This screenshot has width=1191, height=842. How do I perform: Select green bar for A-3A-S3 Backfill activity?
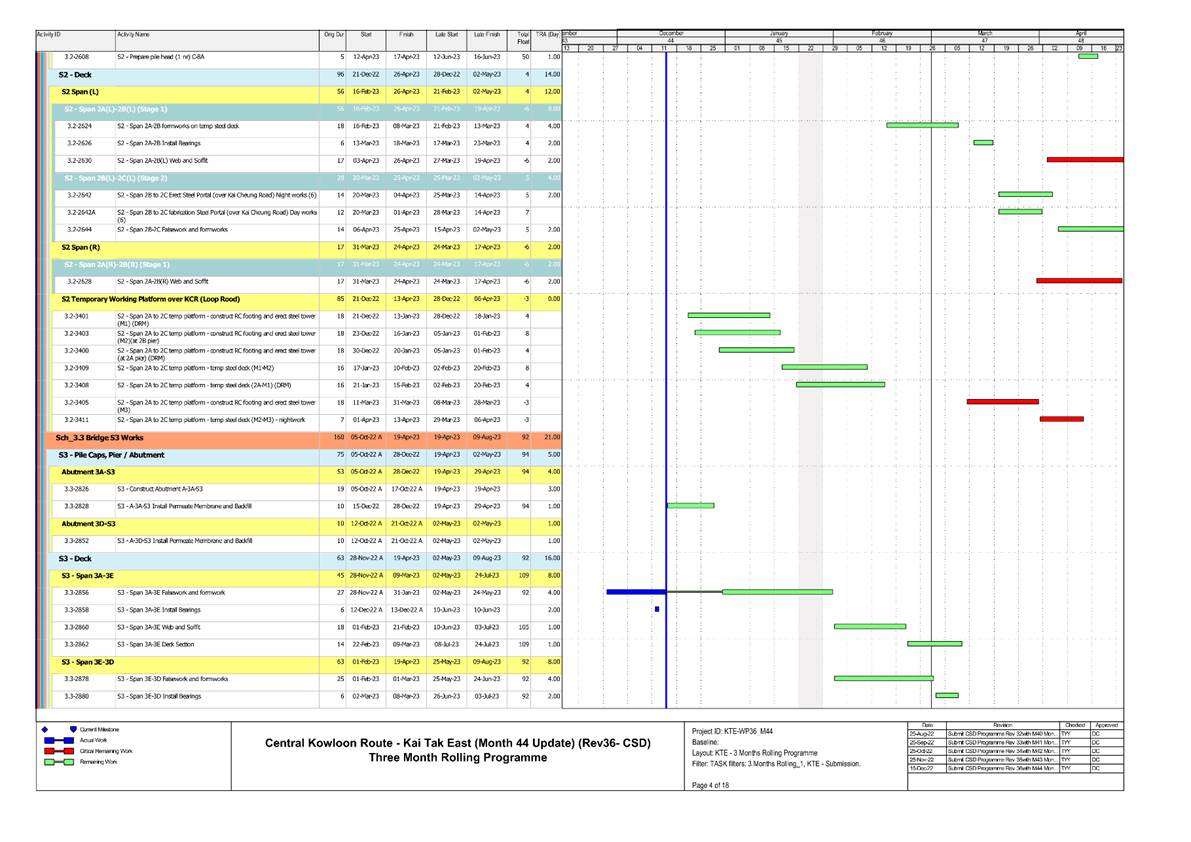[x=690, y=506]
